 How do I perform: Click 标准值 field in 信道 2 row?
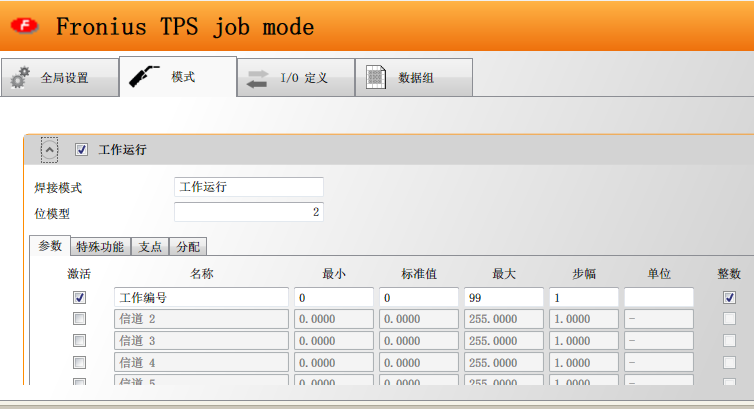tap(418, 319)
